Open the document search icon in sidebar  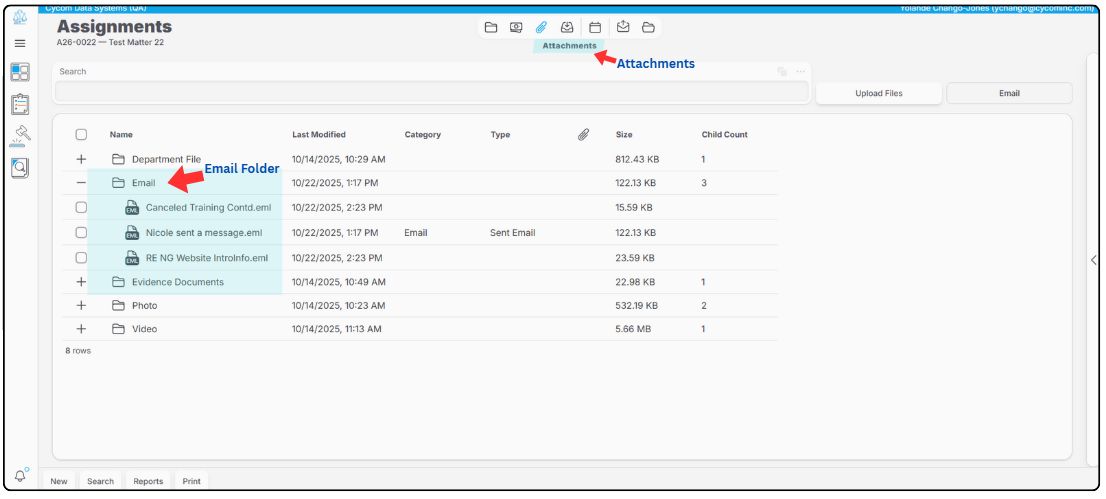[x=20, y=167]
